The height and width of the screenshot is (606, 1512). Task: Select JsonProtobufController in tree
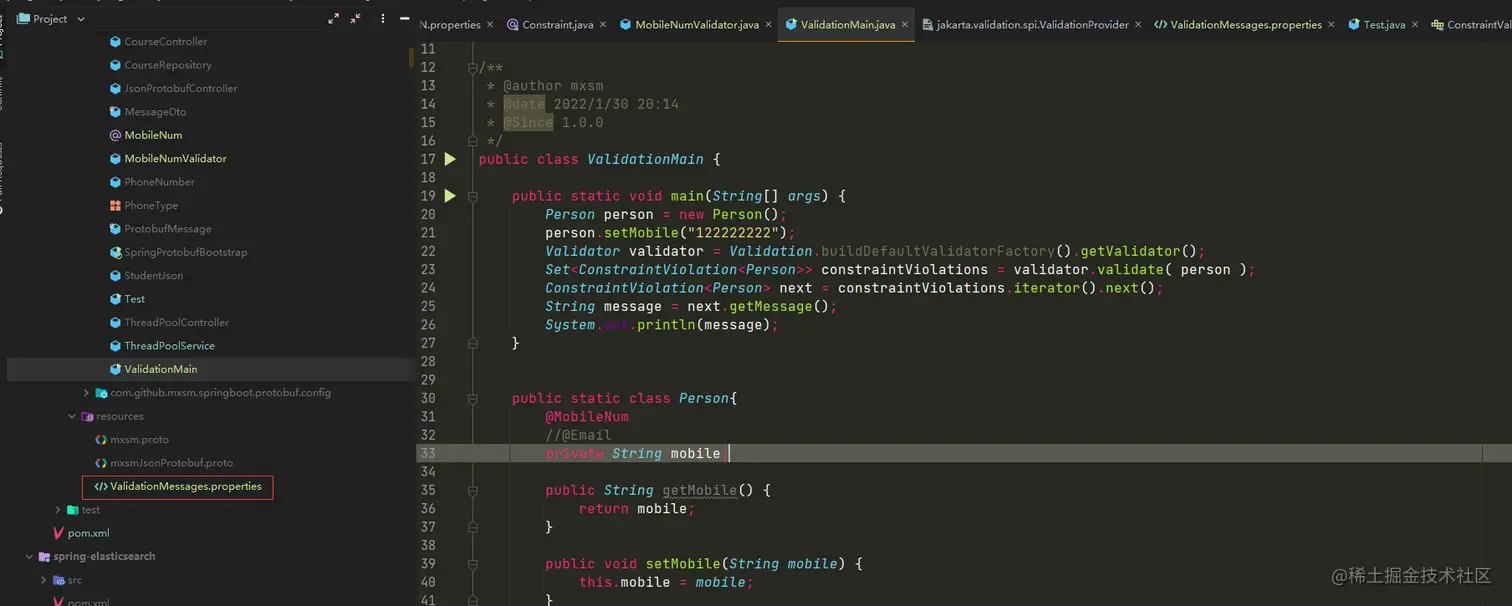click(181, 88)
